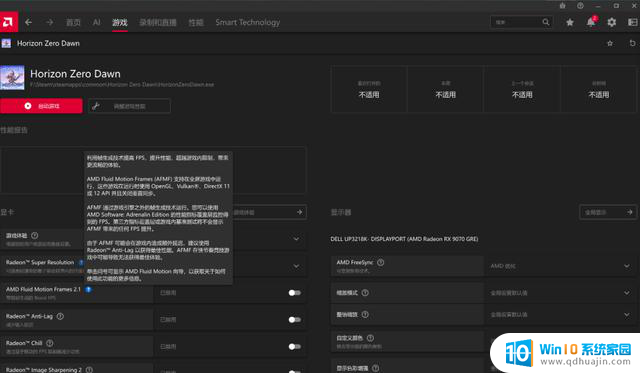The image size is (640, 373).
Task: Go forward with the right arrow
Action: pos(49,22)
